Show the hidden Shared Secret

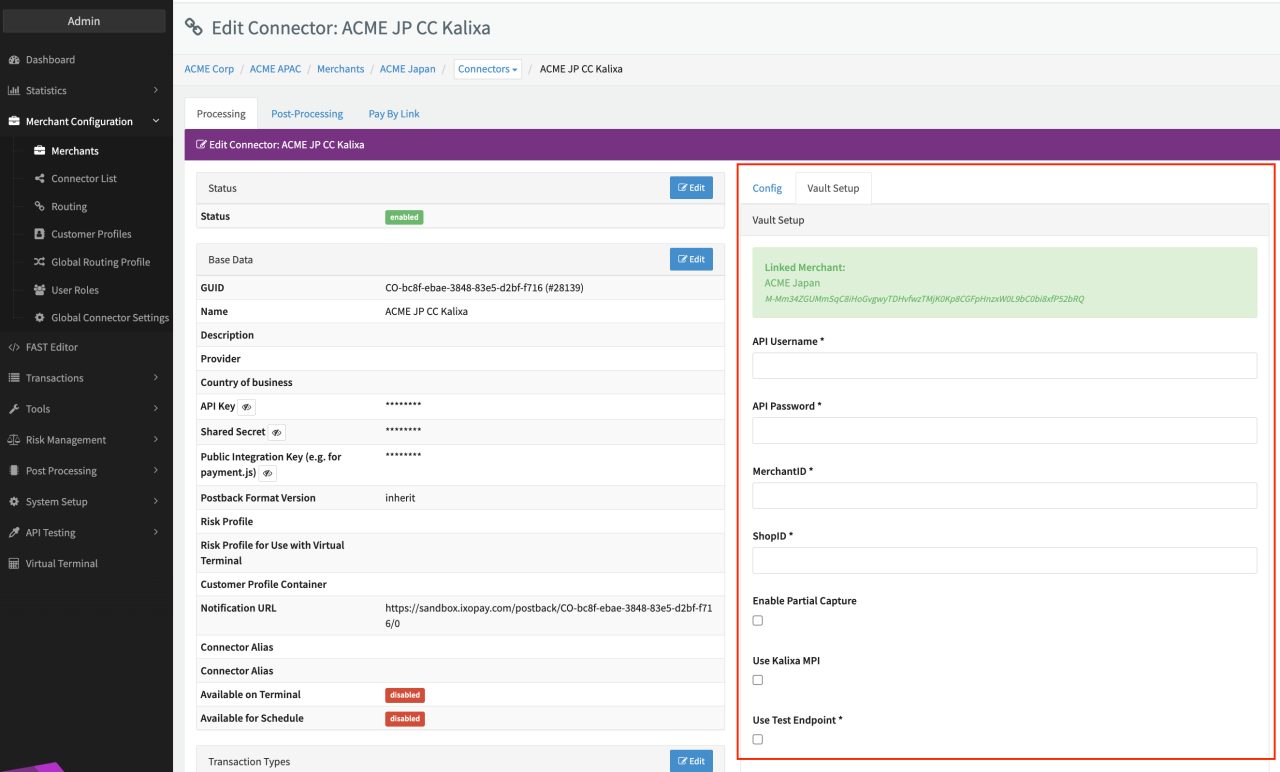coord(277,433)
